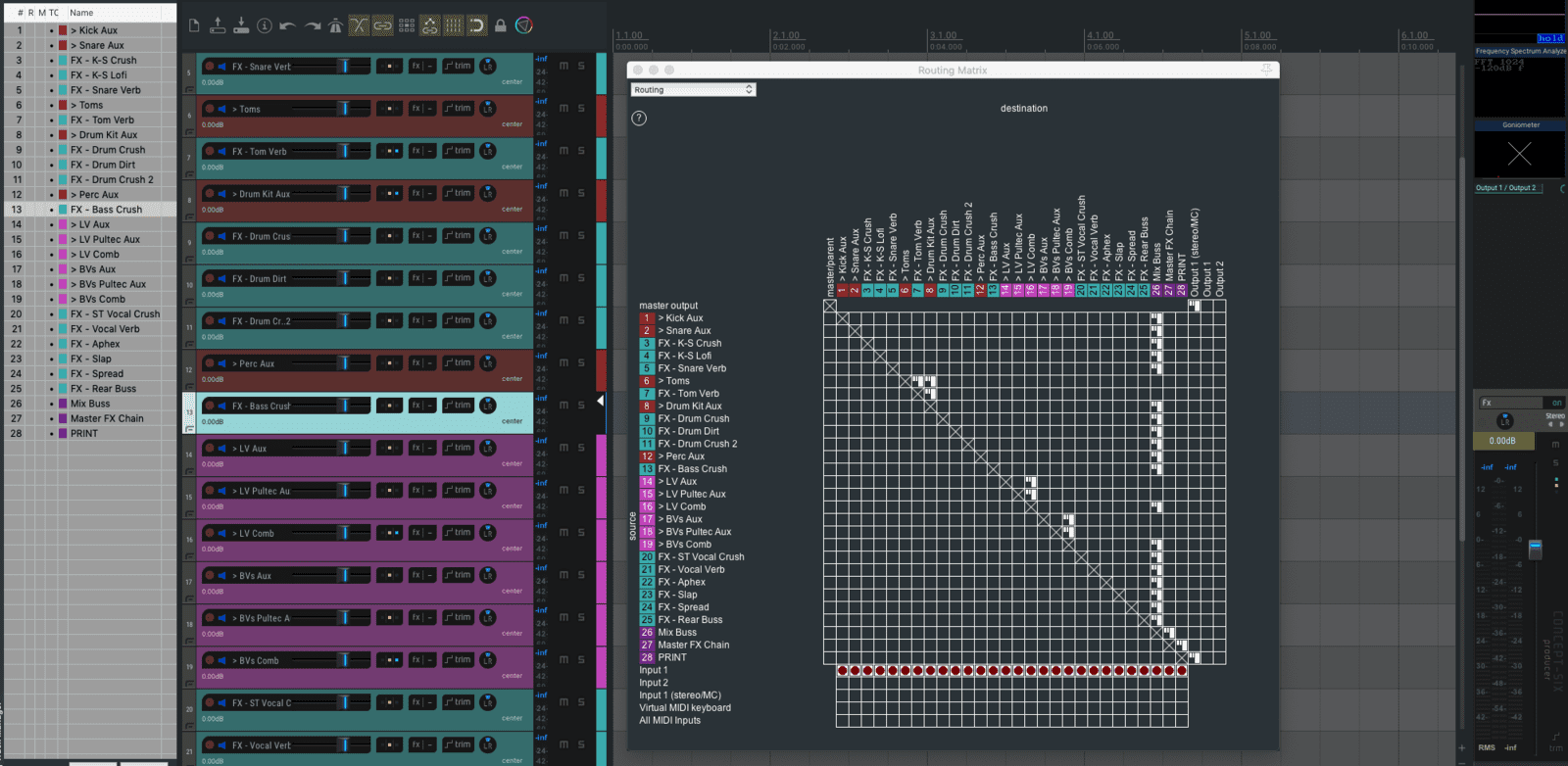Screen dimensions: 1568x766
Task: Toggle the auto-crossfade toolbar icon
Action: pos(359,25)
